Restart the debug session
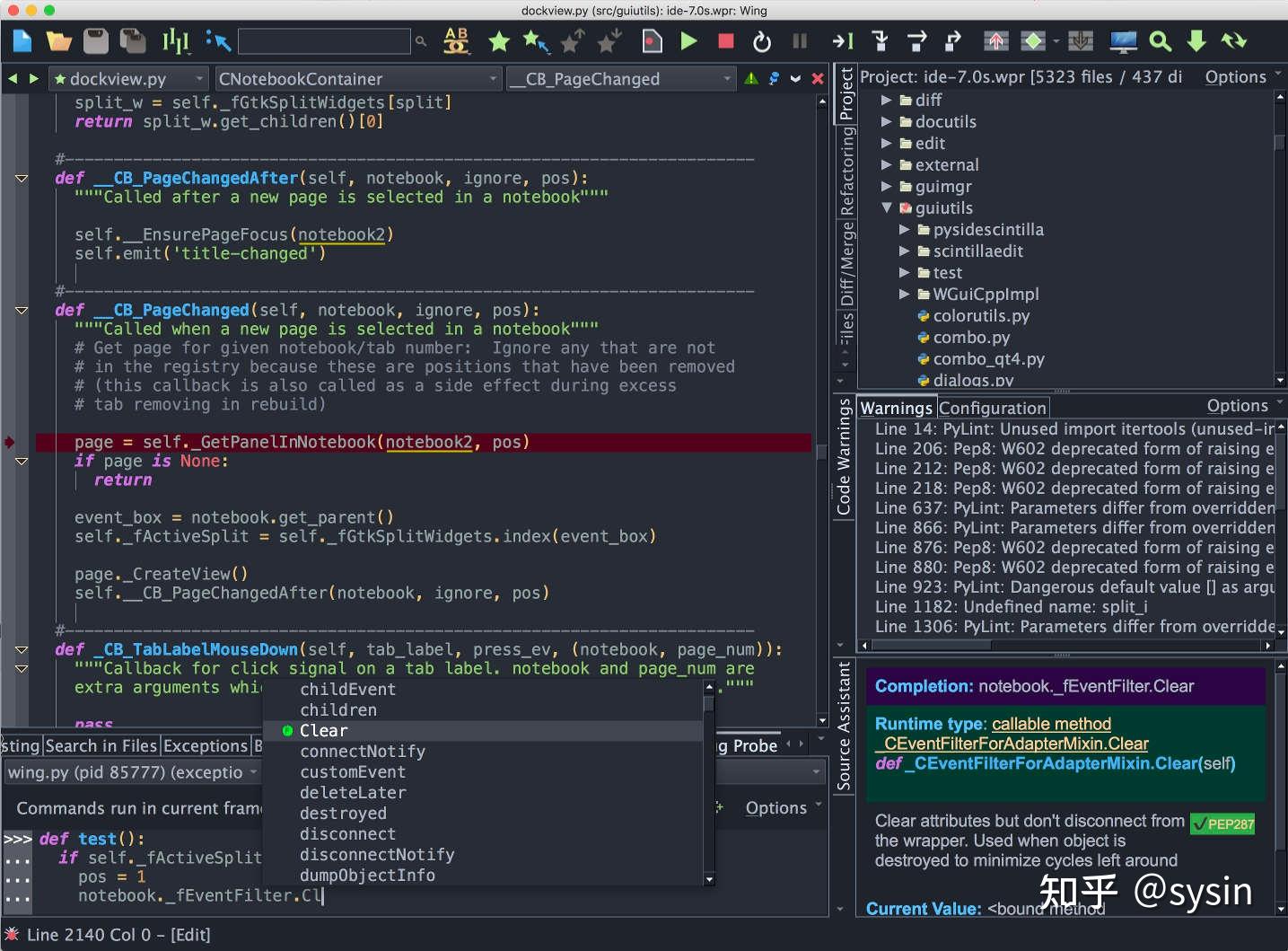Viewport: 1288px width, 951px height. tap(761, 40)
